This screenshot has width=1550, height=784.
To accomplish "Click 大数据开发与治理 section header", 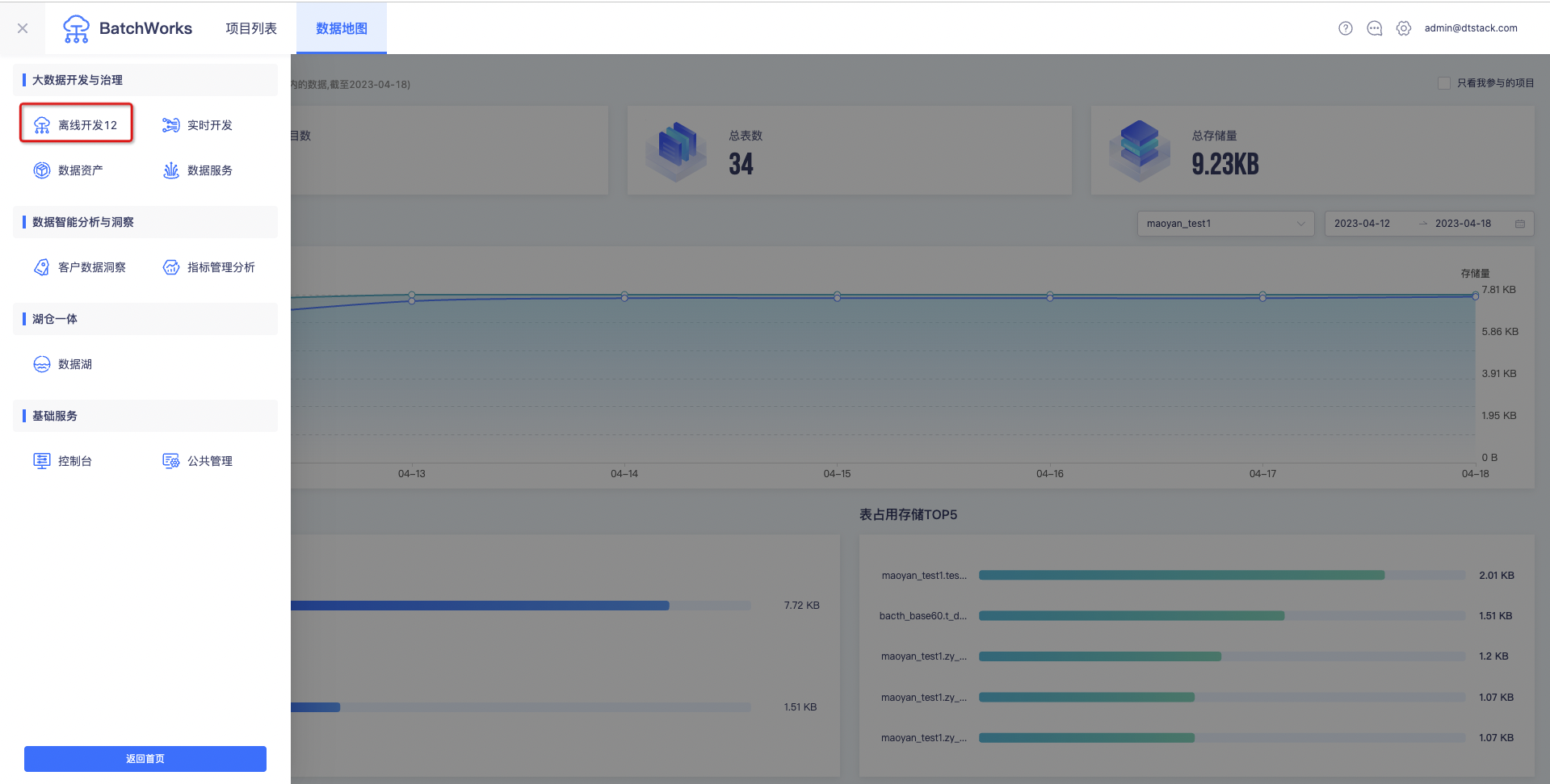I will [x=145, y=80].
